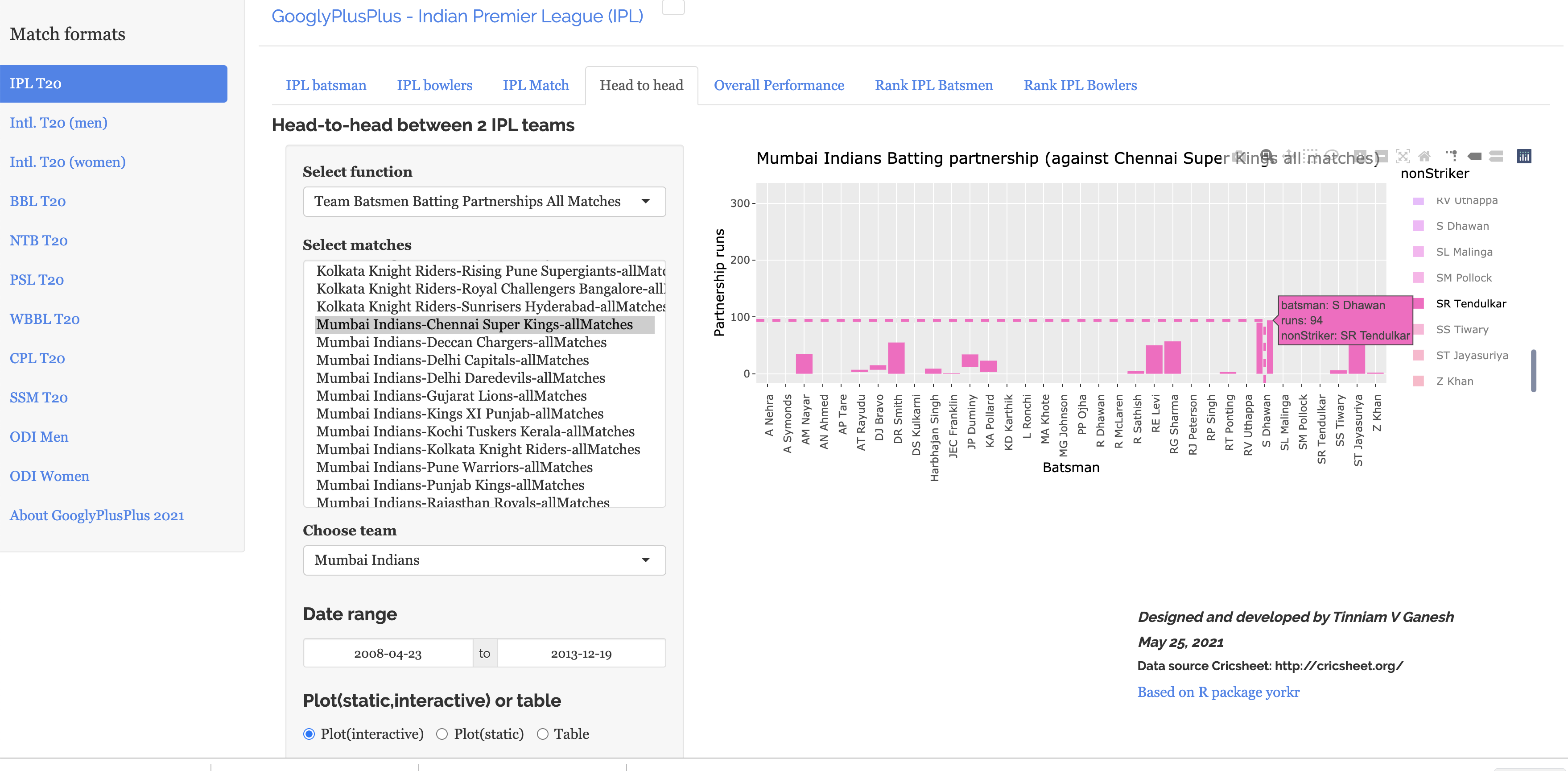Click the start date field 2008-04-23
The image size is (1568, 771).
pyautogui.click(x=388, y=654)
